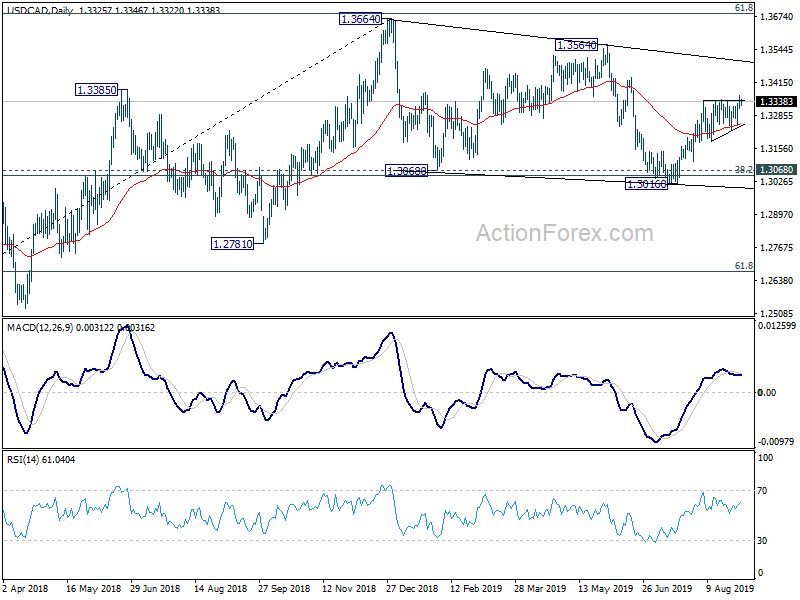The width and height of the screenshot is (800, 600).
Task: Click the lower 61.8 Fibonacci label
Action: click(x=743, y=266)
